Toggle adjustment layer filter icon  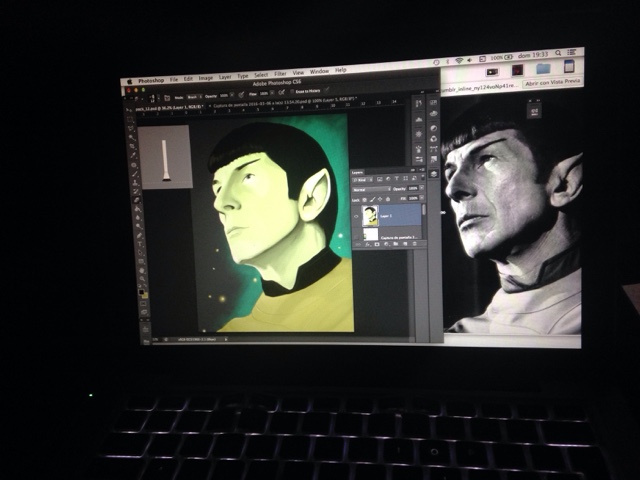pyautogui.click(x=388, y=179)
